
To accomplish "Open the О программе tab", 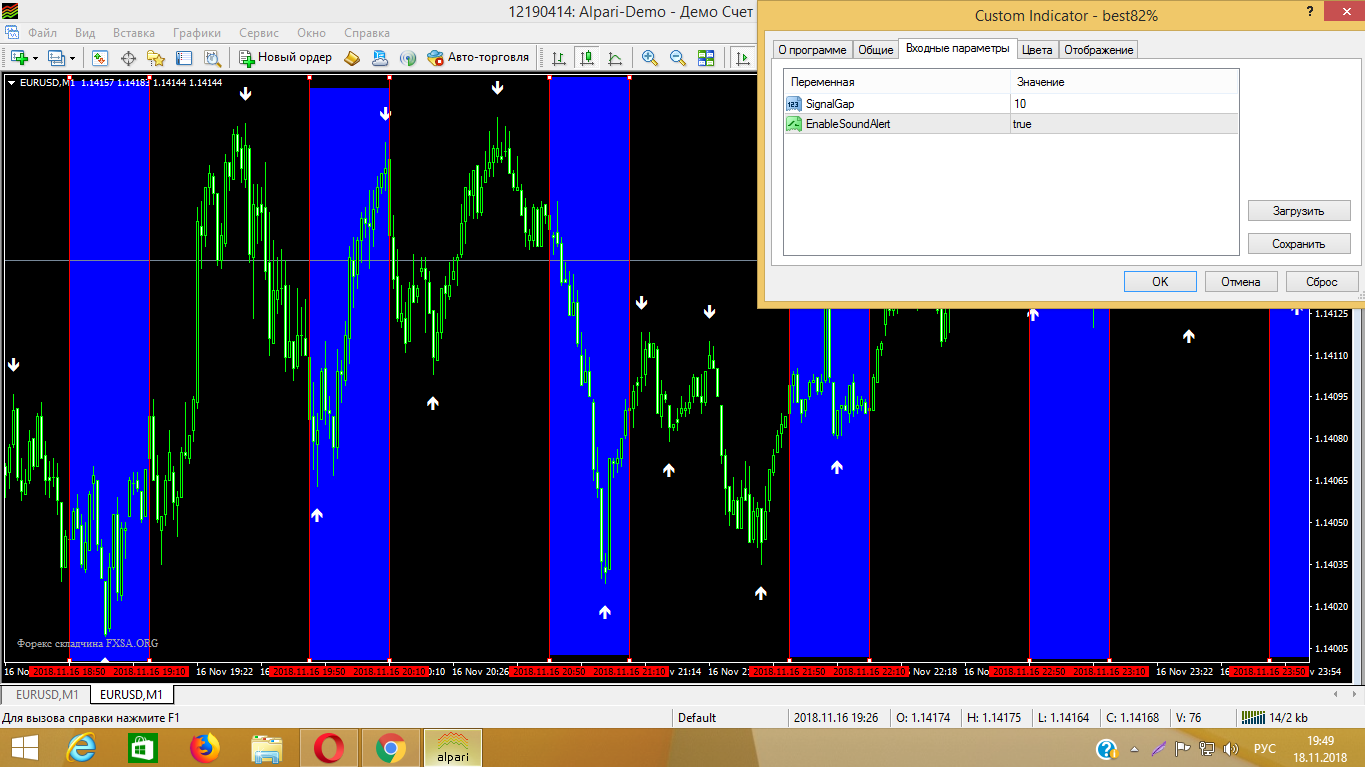I will point(813,50).
